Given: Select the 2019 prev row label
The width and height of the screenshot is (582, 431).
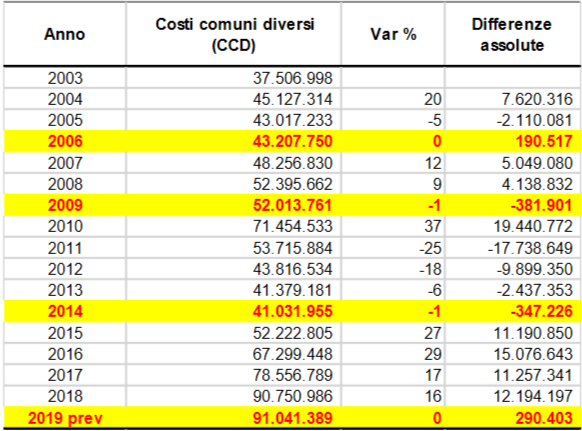Looking at the screenshot, I should click(x=65, y=418).
